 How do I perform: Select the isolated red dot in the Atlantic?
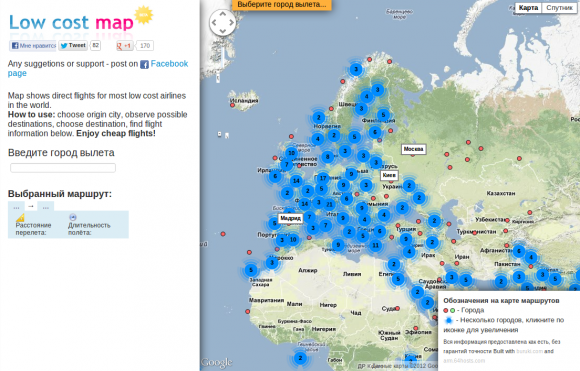click(223, 234)
